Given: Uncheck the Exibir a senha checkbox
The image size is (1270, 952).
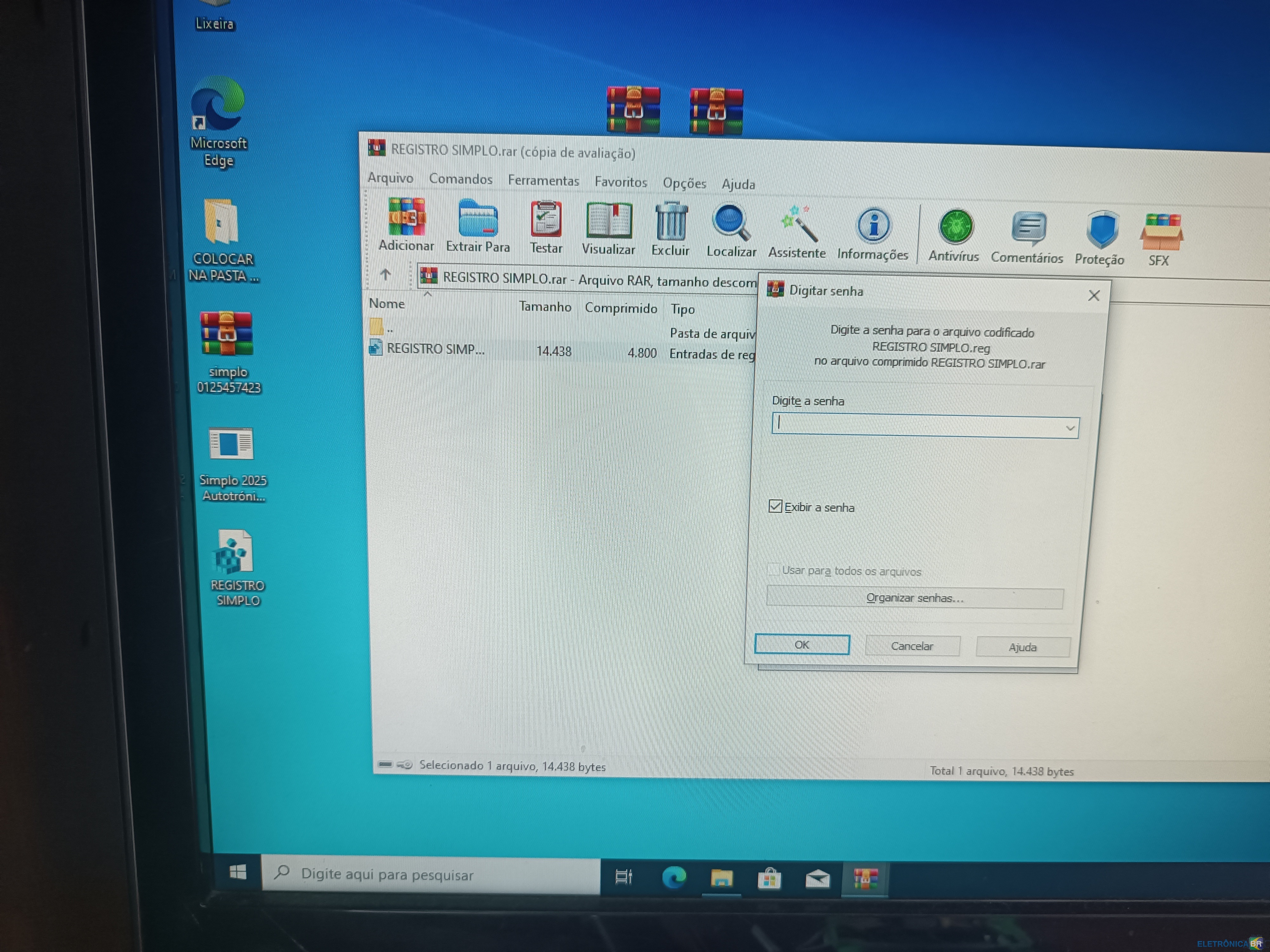Looking at the screenshot, I should pos(775,506).
